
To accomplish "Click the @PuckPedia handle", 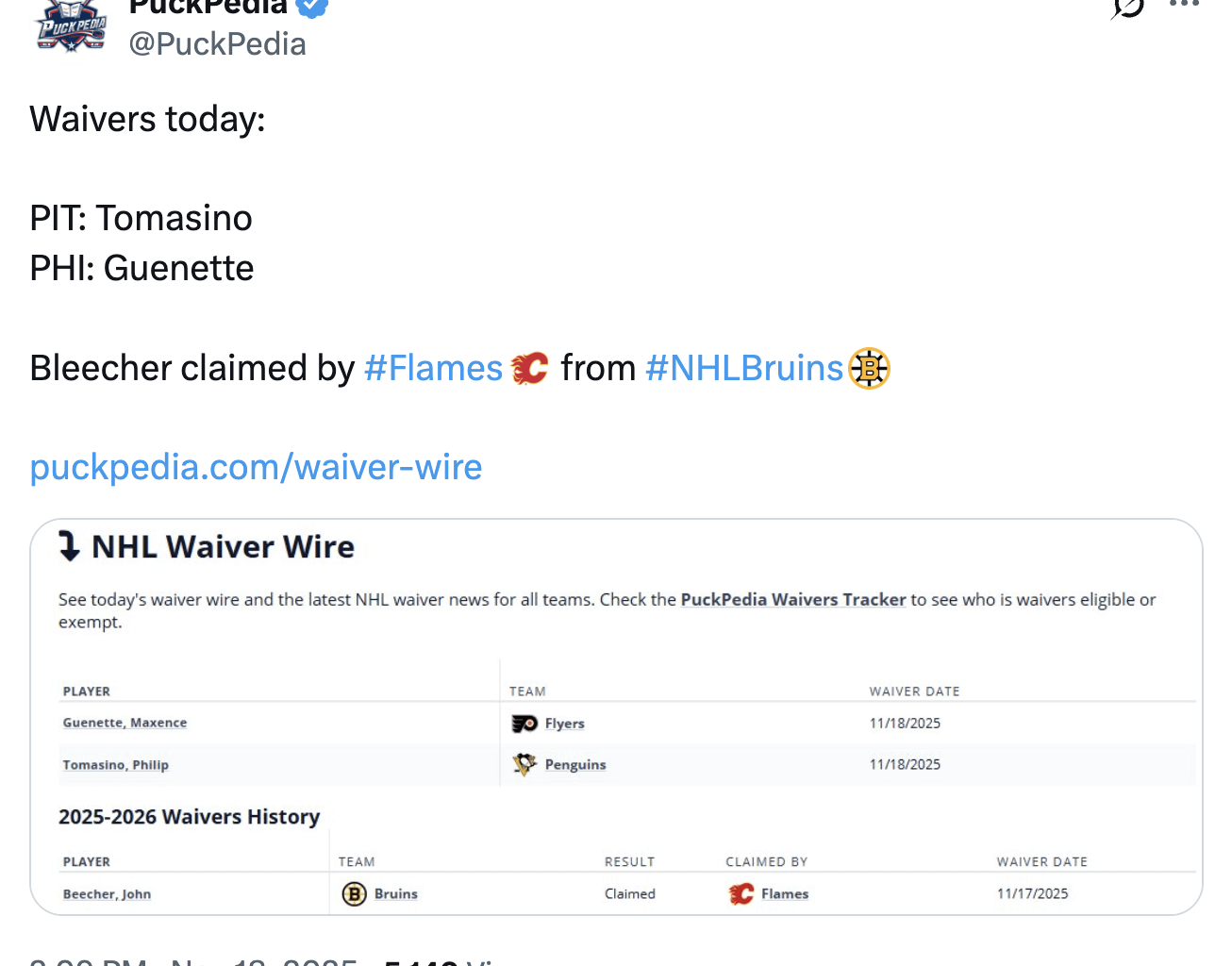I will [217, 44].
